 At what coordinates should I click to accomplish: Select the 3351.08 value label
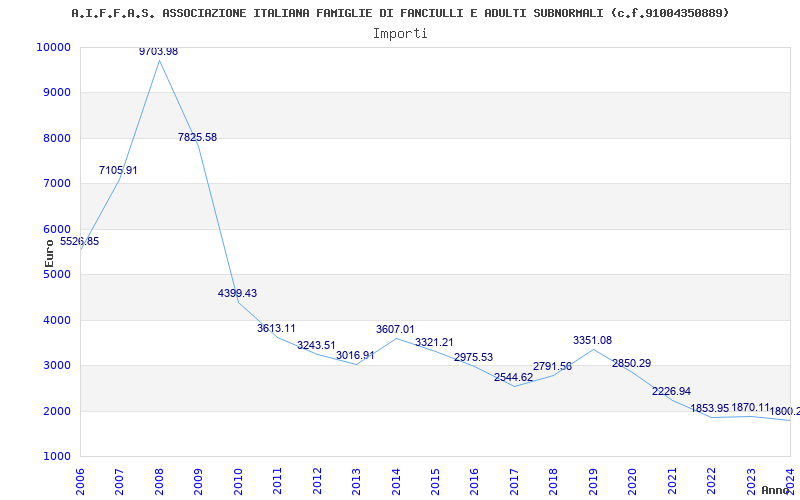[x=592, y=340]
